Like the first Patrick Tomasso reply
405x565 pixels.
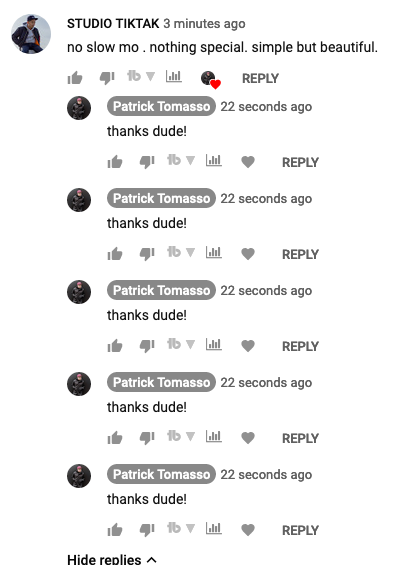pos(115,162)
